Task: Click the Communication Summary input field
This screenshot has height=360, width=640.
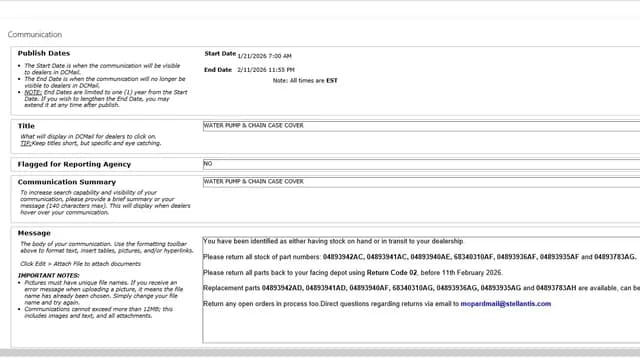Action: click(421, 182)
